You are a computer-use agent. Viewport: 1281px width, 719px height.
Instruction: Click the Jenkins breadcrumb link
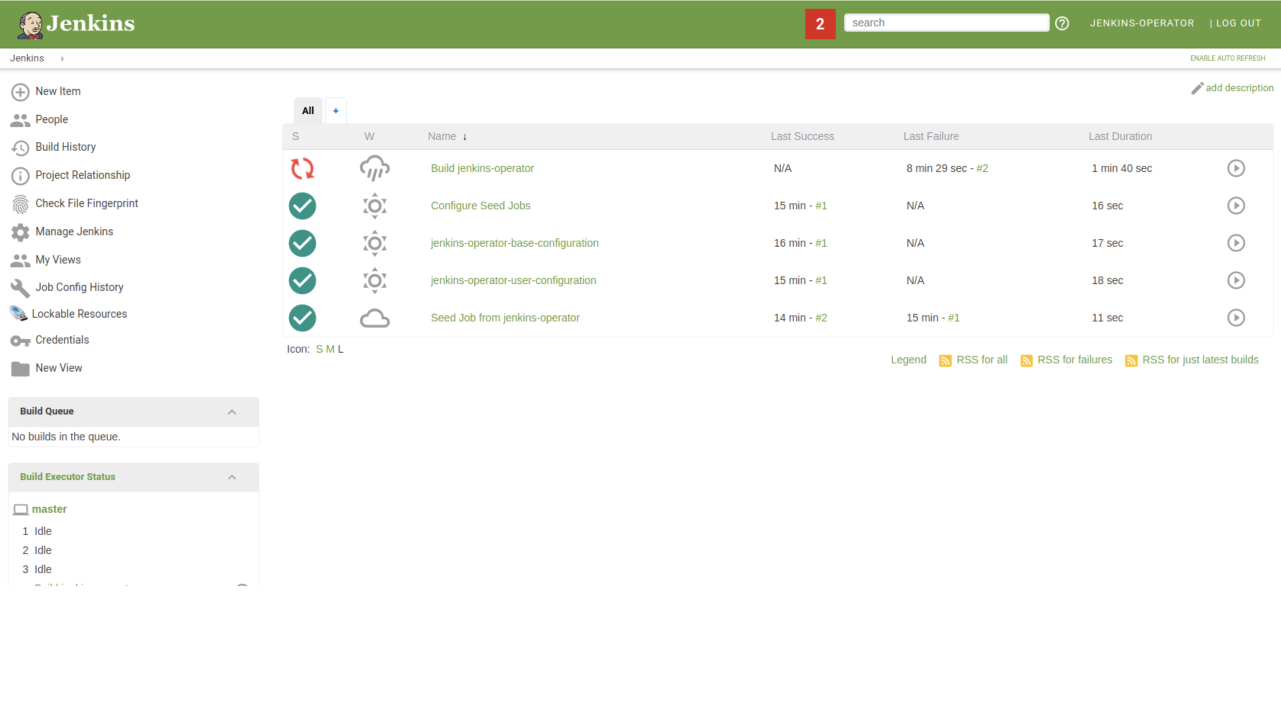coord(27,58)
